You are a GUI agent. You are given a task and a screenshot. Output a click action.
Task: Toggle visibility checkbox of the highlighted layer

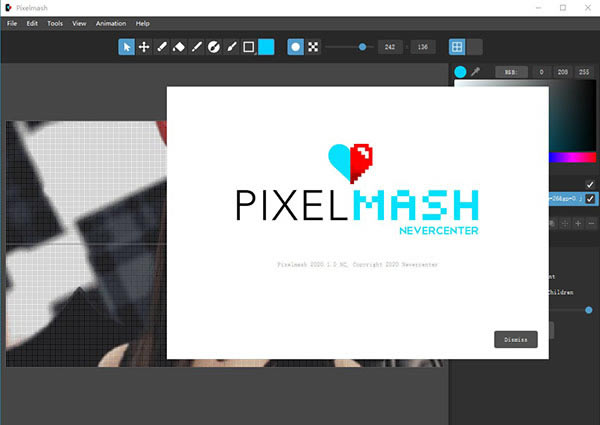590,199
